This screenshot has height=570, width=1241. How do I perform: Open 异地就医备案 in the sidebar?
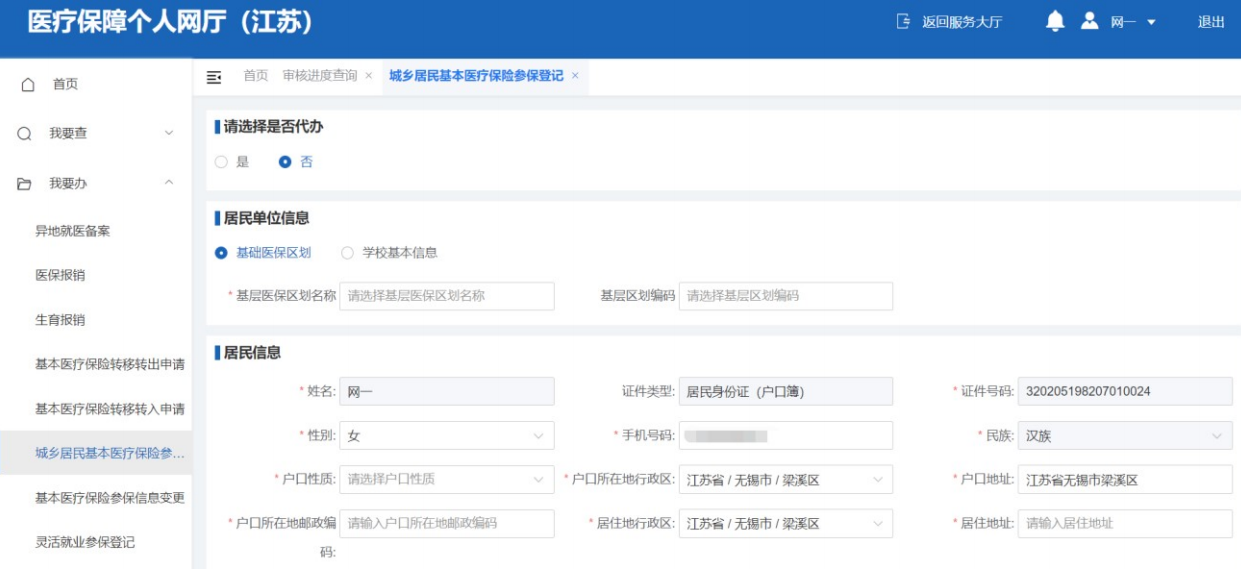coord(73,231)
